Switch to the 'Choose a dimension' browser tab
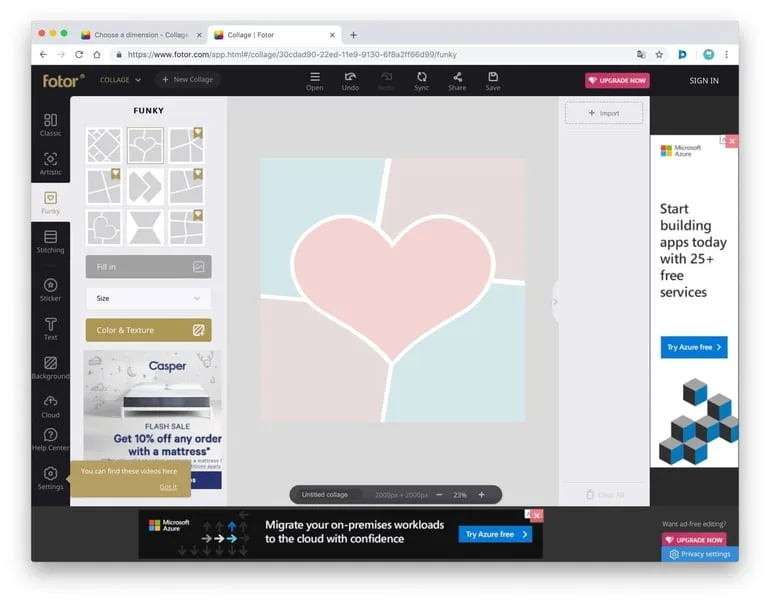The height and width of the screenshot is (603, 770). coord(138,35)
